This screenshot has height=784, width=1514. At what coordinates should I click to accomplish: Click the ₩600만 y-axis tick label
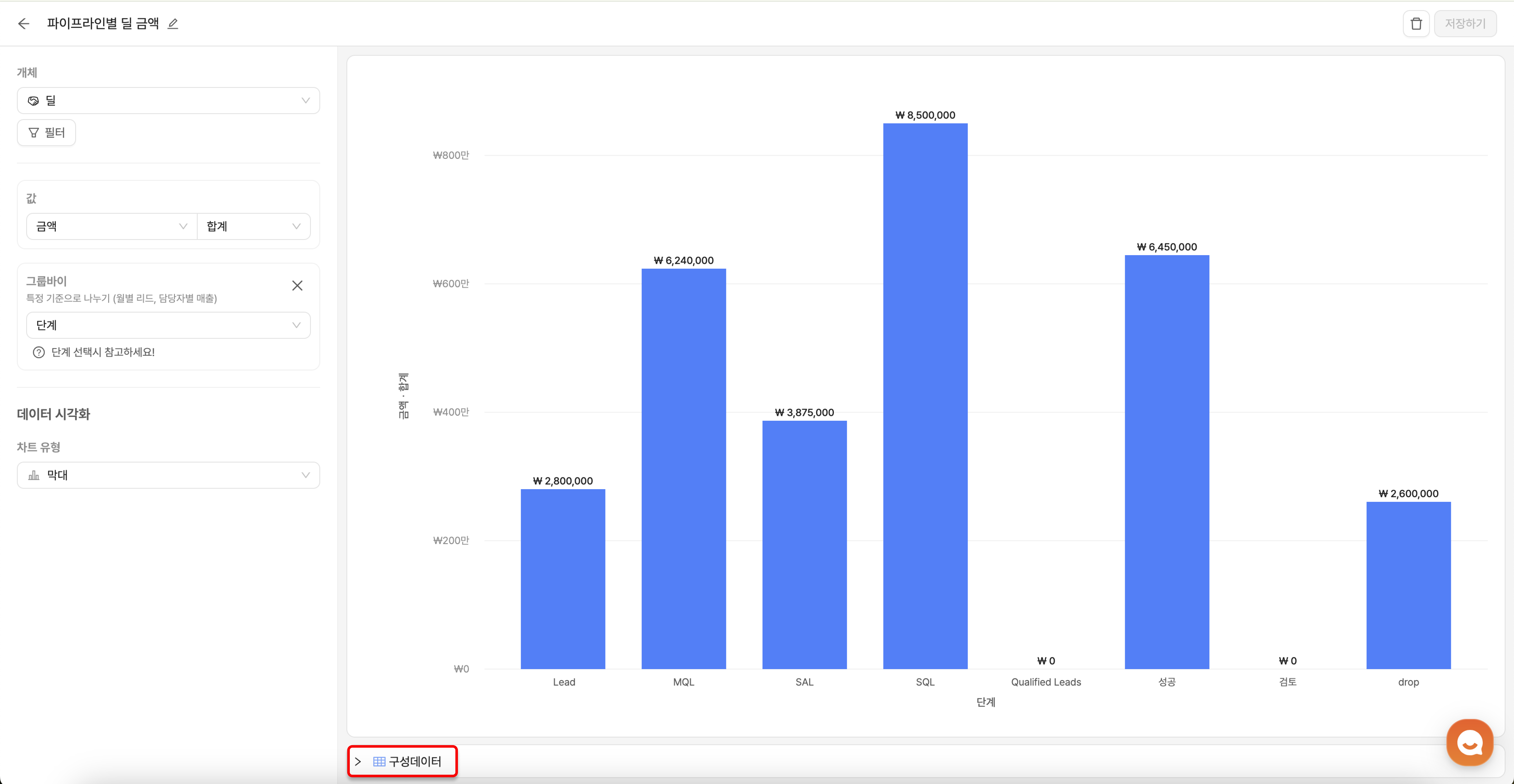451,284
